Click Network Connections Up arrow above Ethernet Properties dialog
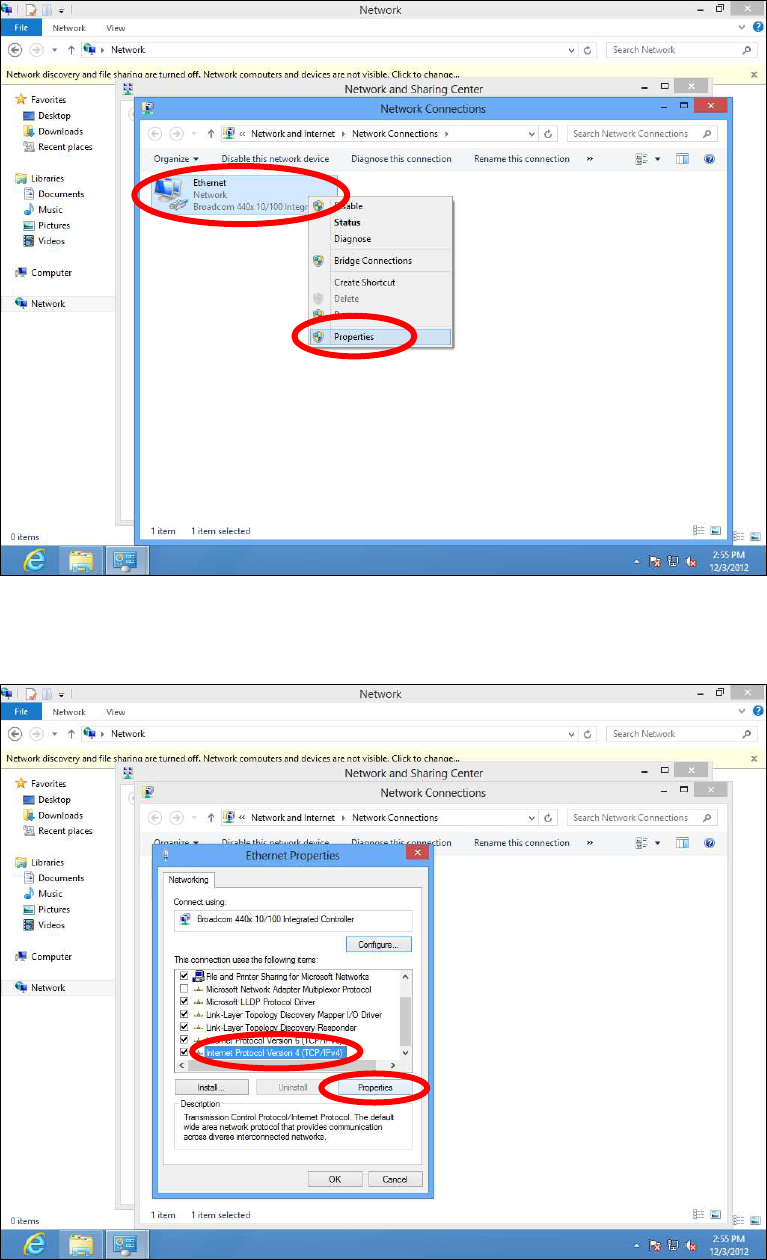This screenshot has width=767, height=1260. (x=211, y=818)
